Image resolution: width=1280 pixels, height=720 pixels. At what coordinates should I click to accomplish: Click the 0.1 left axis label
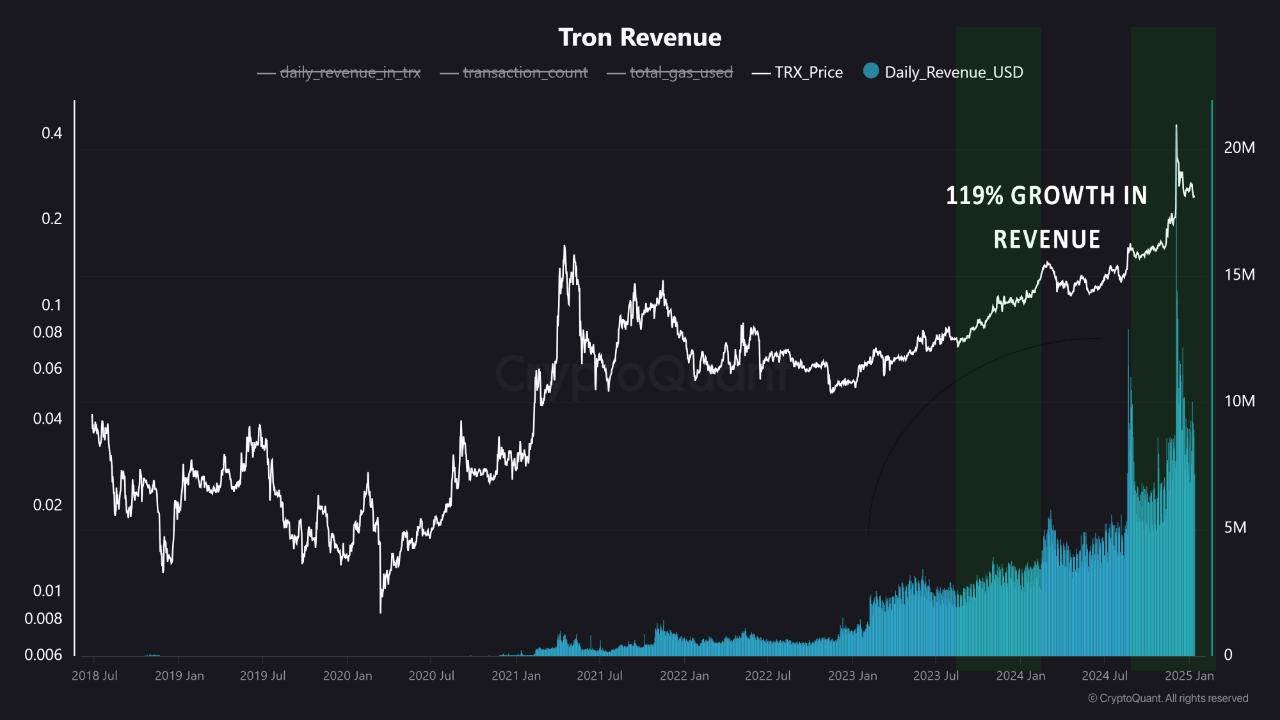[52, 305]
